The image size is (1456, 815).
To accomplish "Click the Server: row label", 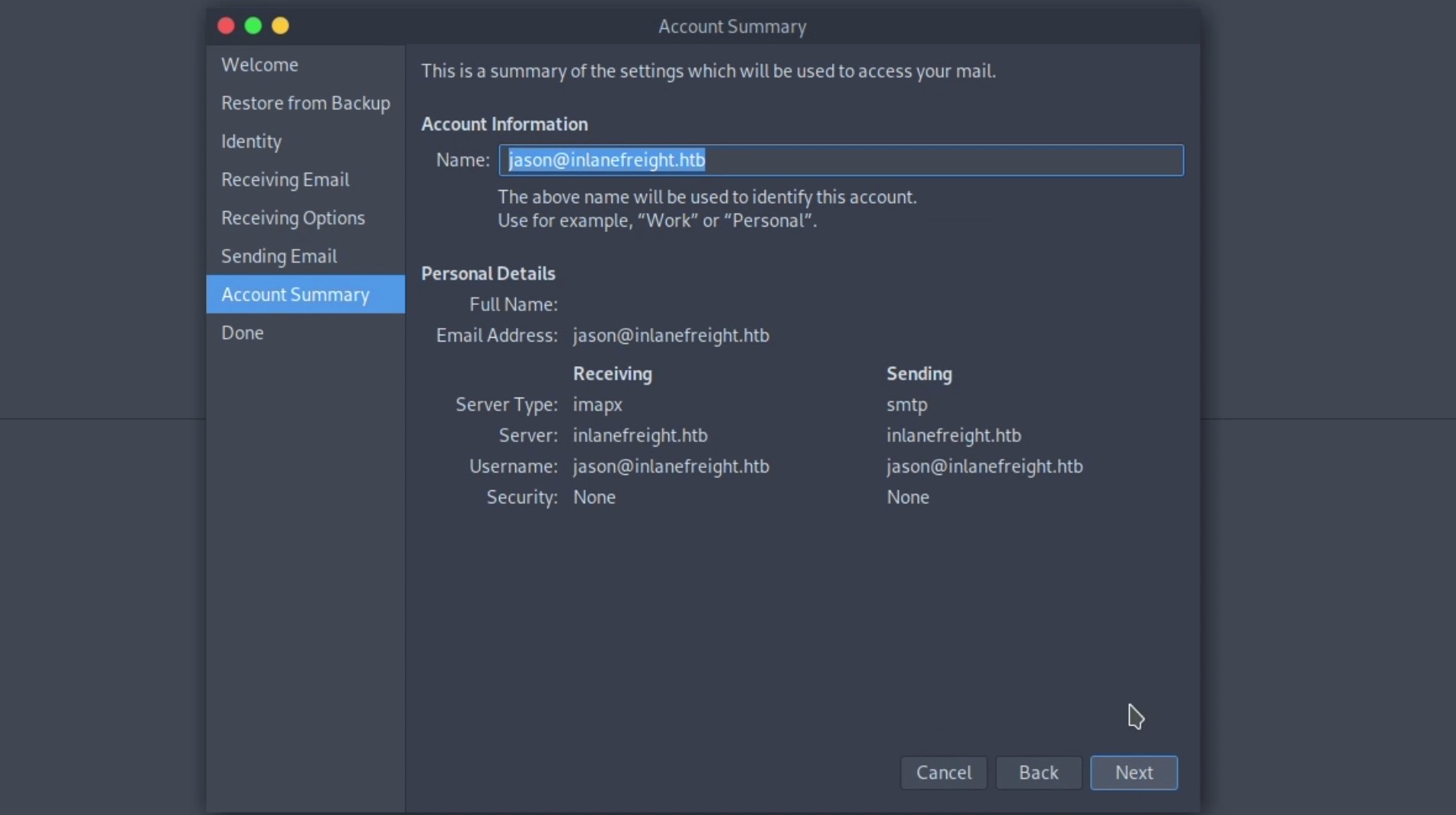I will pyautogui.click(x=528, y=435).
